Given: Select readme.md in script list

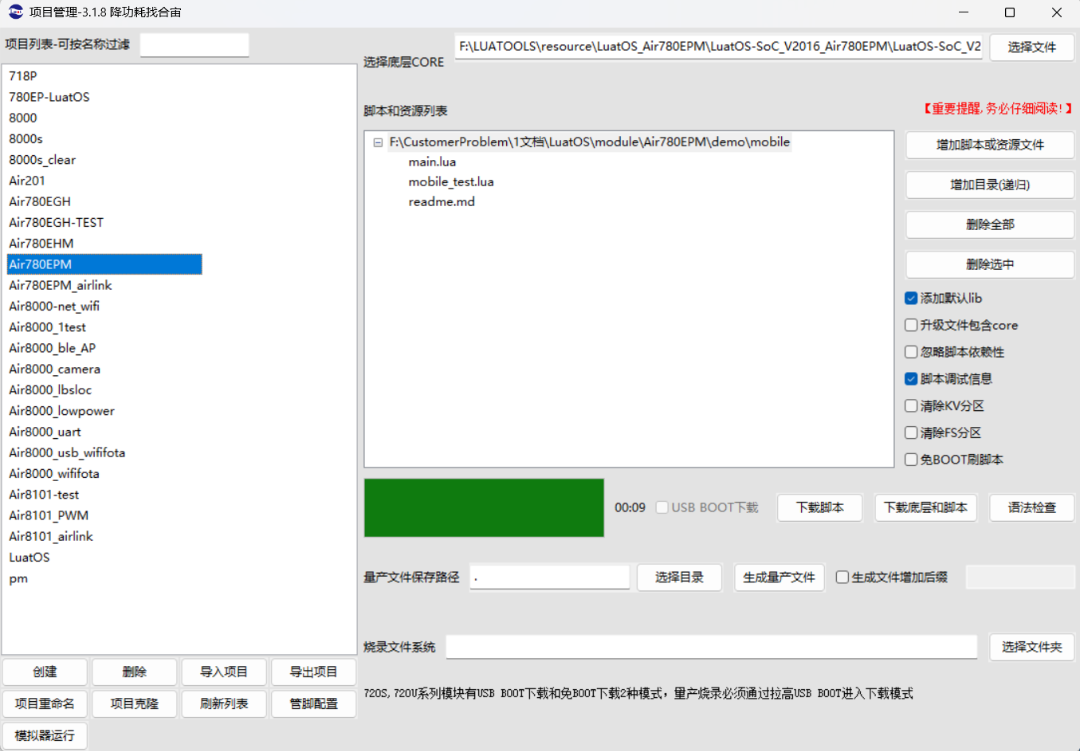Looking at the screenshot, I should (x=442, y=202).
